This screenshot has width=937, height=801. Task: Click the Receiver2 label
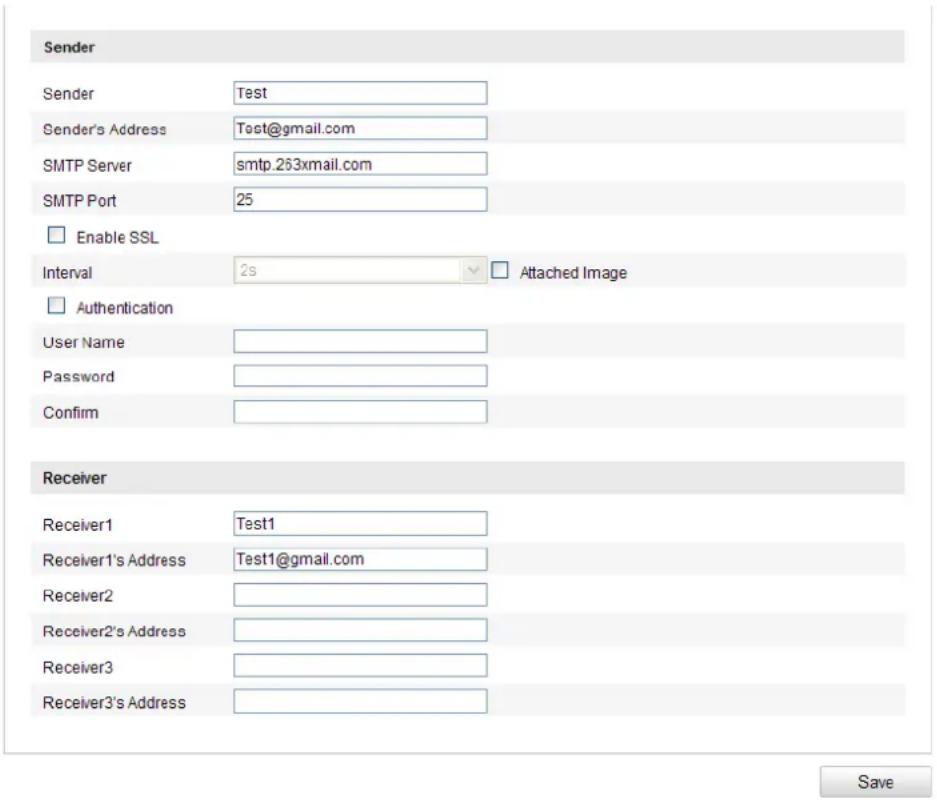pos(78,595)
